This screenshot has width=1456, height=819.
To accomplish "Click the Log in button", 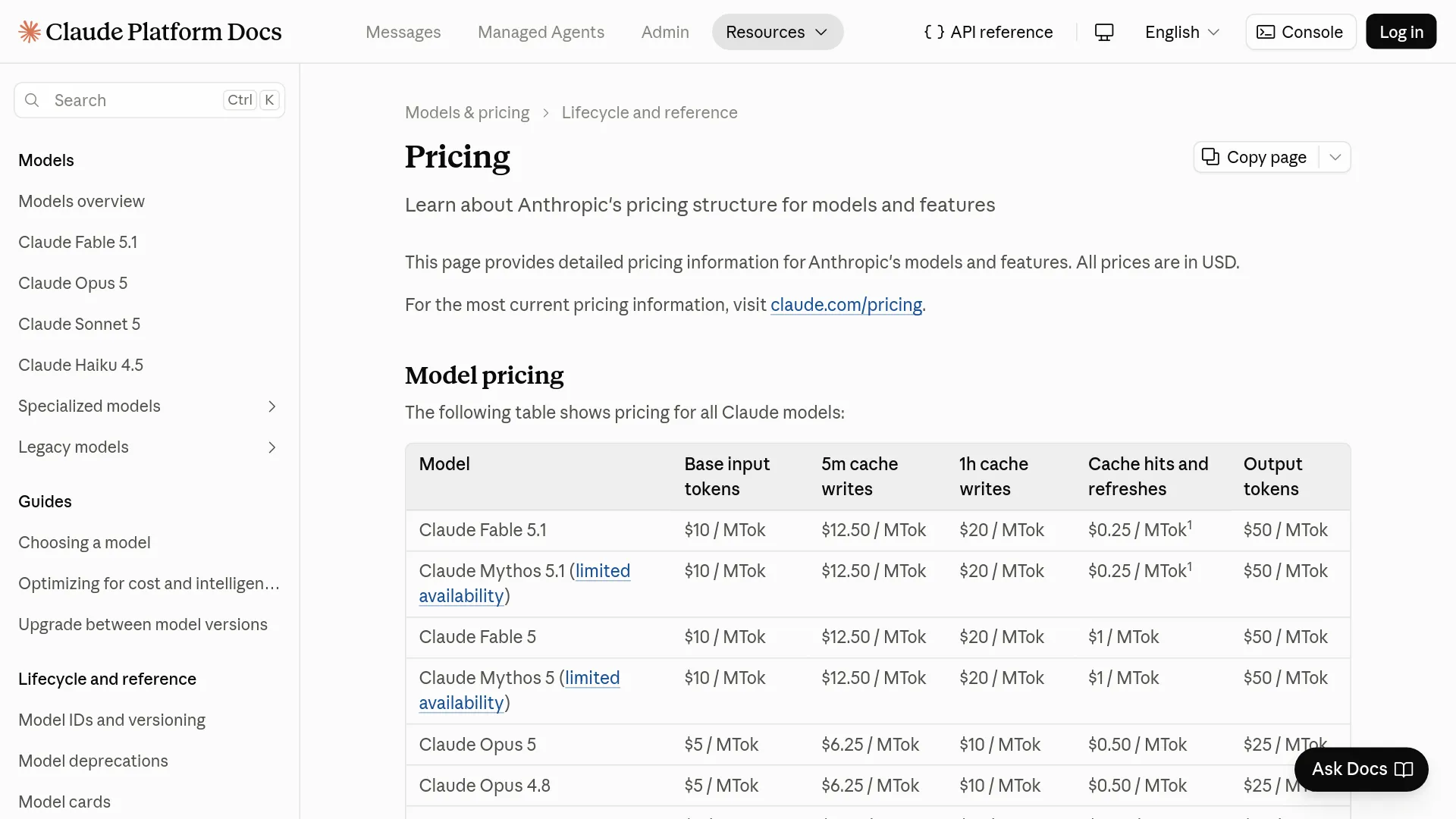I will [x=1401, y=32].
